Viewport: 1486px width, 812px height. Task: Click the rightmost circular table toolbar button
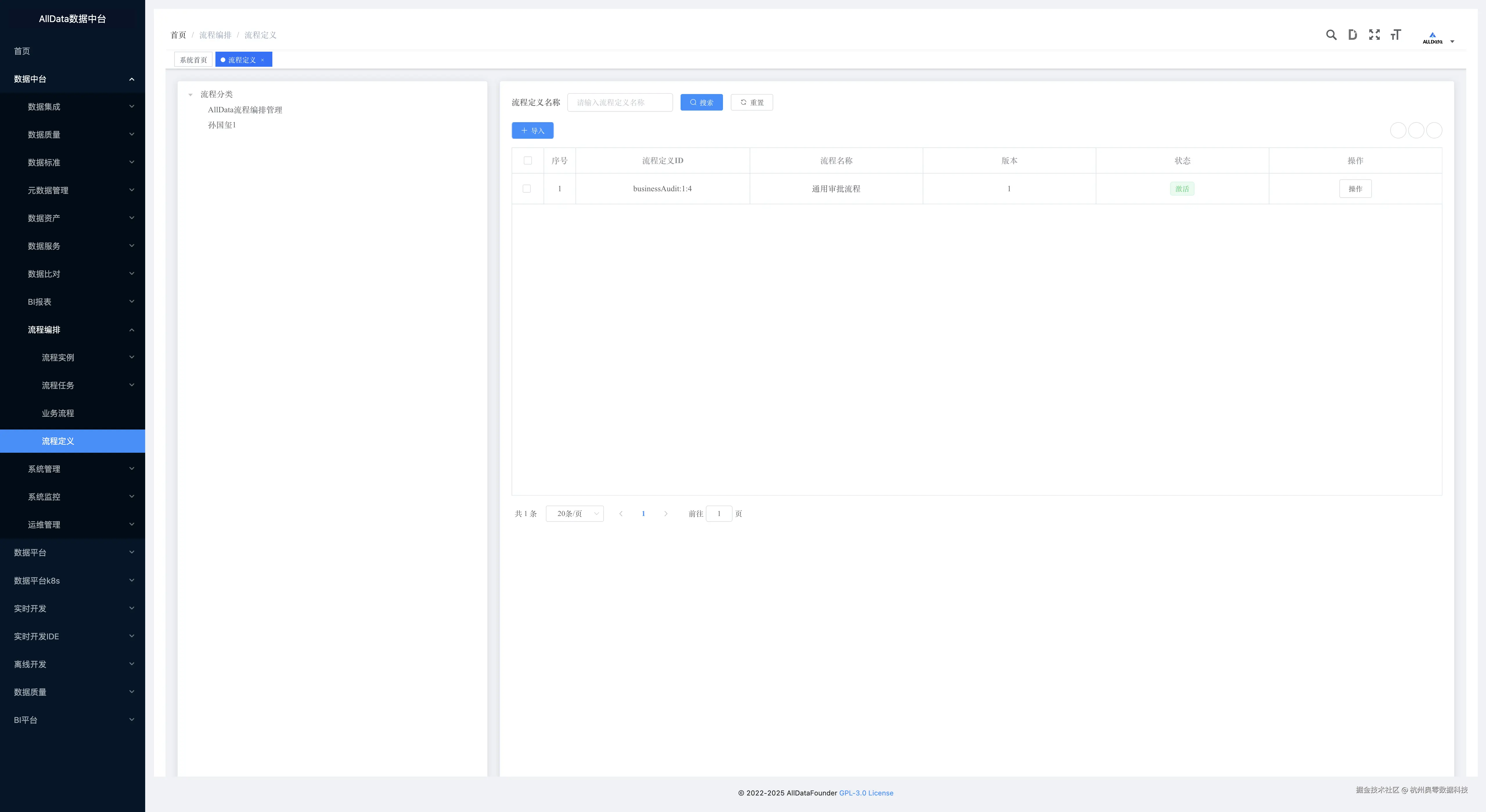tap(1433, 130)
